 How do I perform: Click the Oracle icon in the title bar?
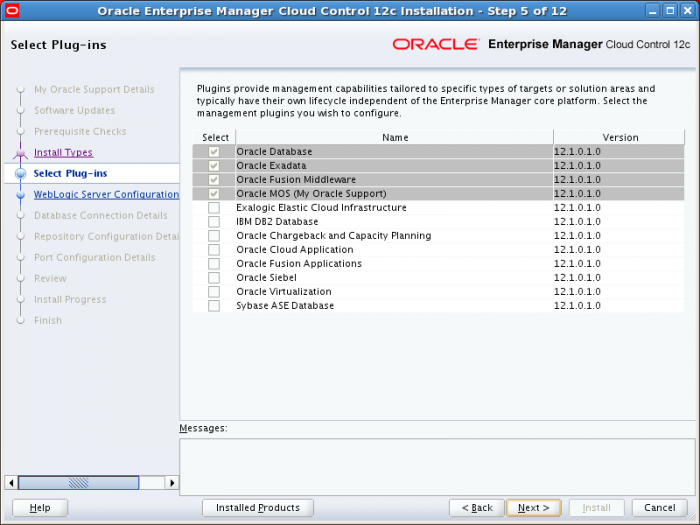(12, 10)
